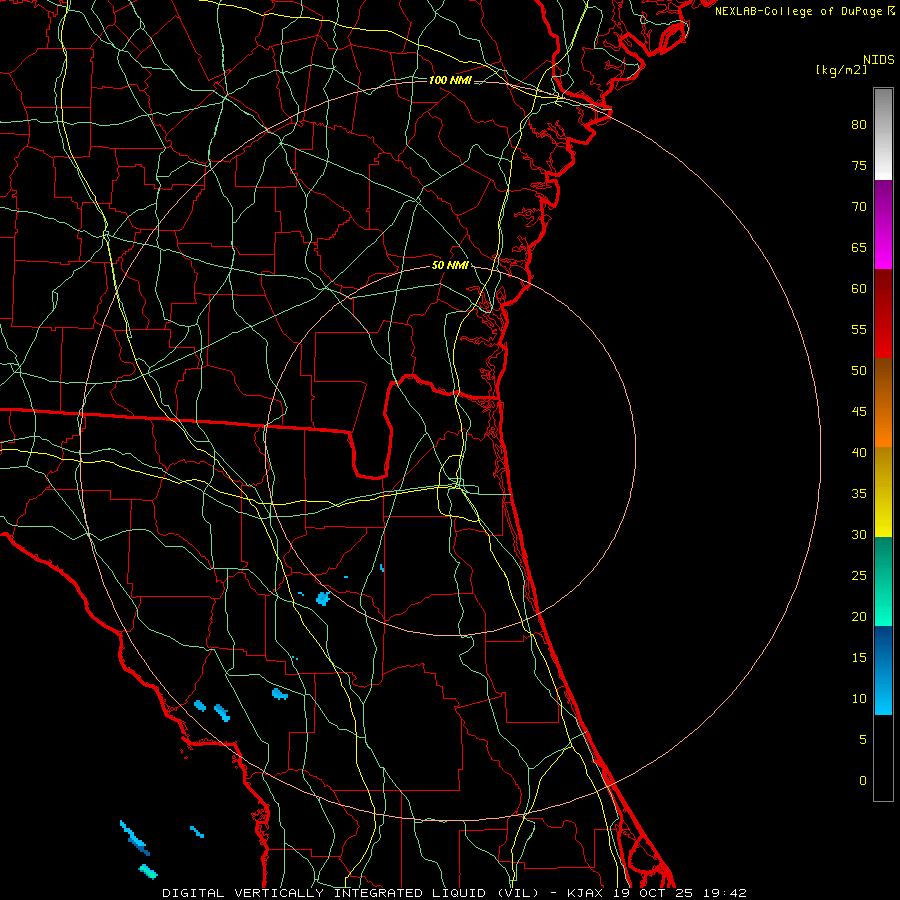Click the 35 value on the scale
This screenshot has width=900, height=900.
pyautogui.click(x=859, y=494)
